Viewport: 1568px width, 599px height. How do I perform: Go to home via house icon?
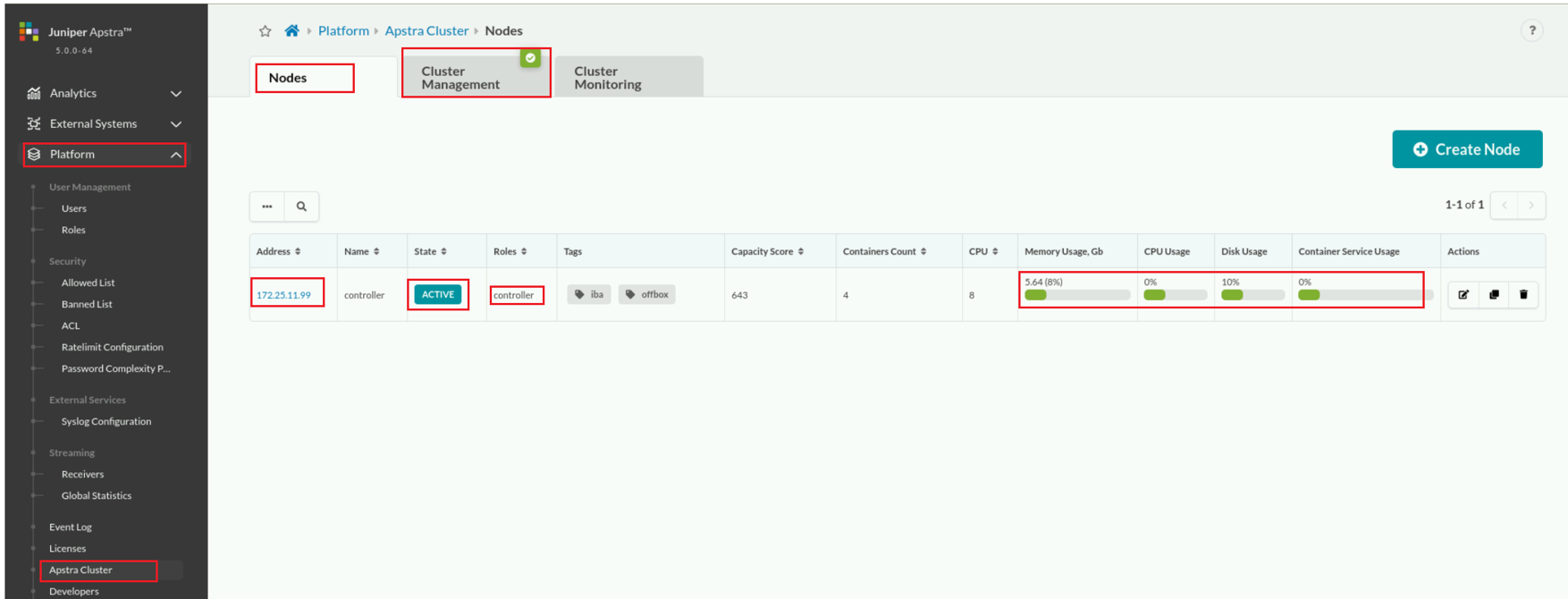click(291, 30)
